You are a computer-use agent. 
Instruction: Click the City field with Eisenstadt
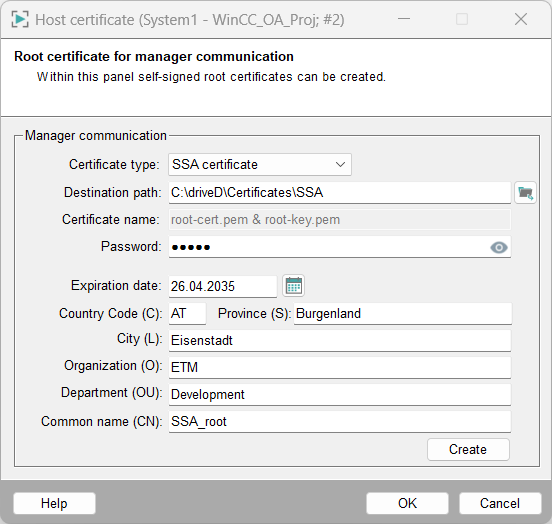(x=340, y=341)
